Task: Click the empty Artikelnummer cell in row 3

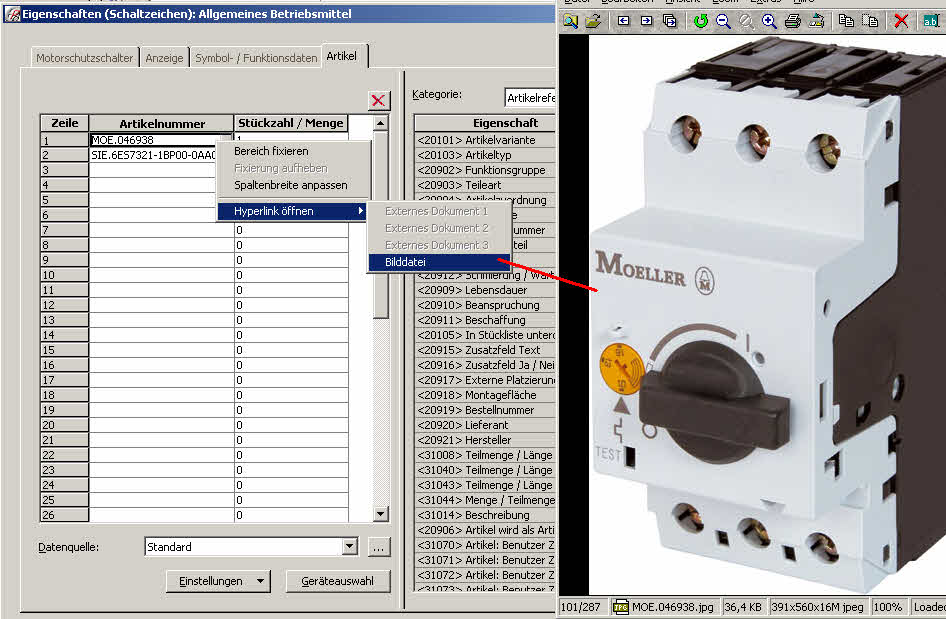Action: pyautogui.click(x=153, y=170)
